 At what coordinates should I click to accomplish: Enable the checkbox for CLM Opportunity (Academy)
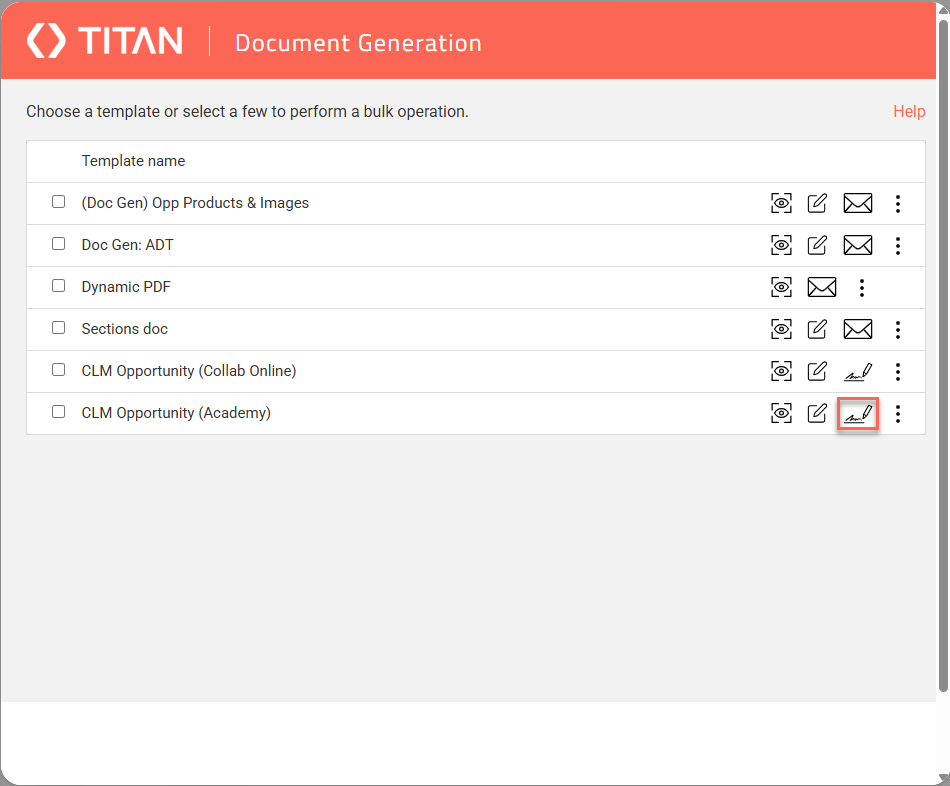pos(58,411)
